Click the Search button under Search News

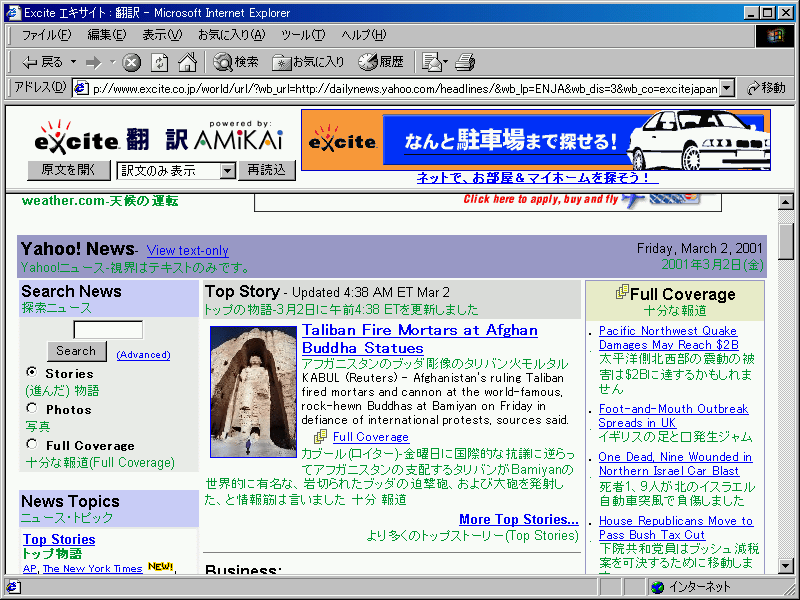tap(77, 351)
